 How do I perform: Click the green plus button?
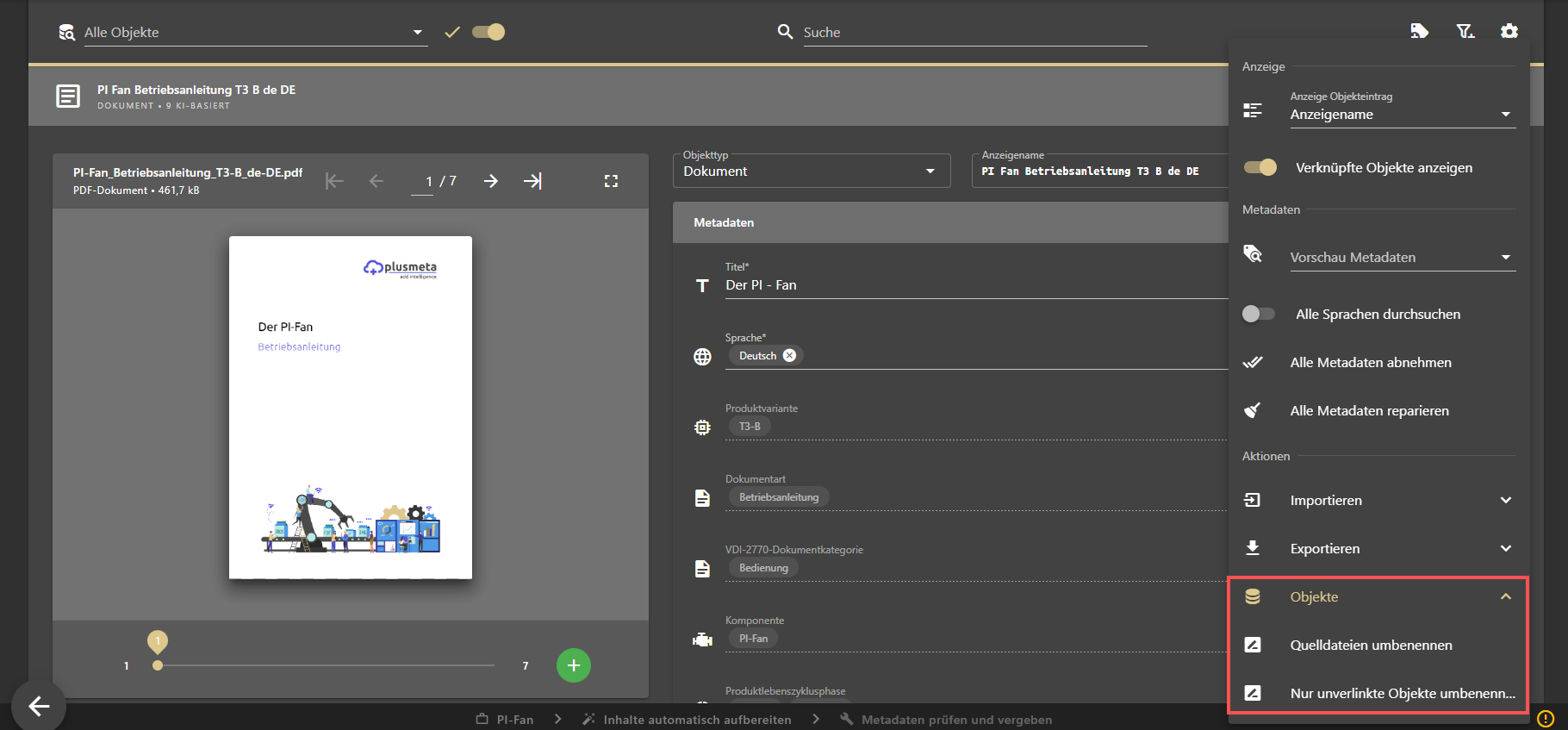(x=574, y=665)
